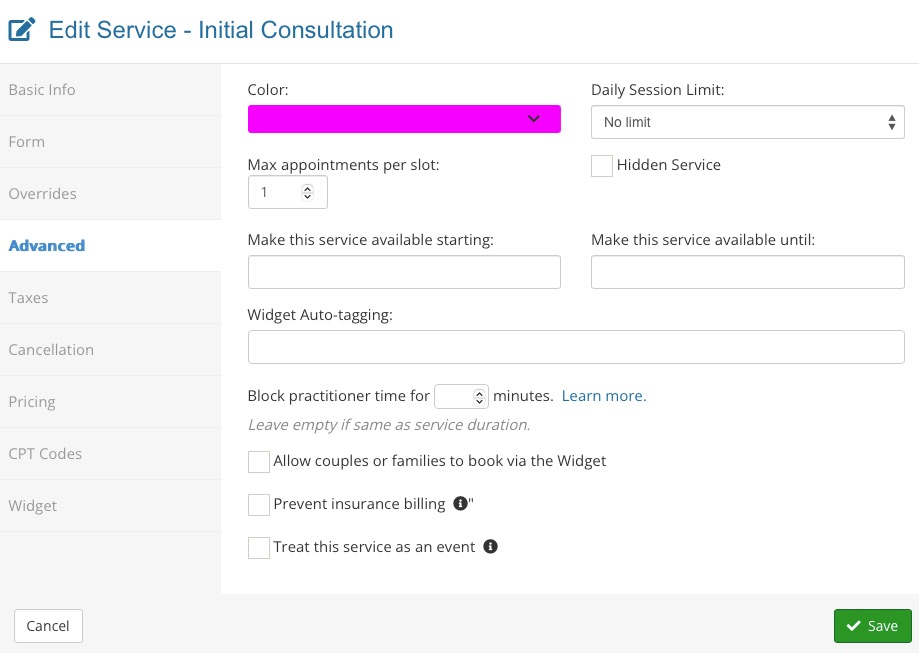Click the checkmark icon on the Save button

[x=854, y=625]
